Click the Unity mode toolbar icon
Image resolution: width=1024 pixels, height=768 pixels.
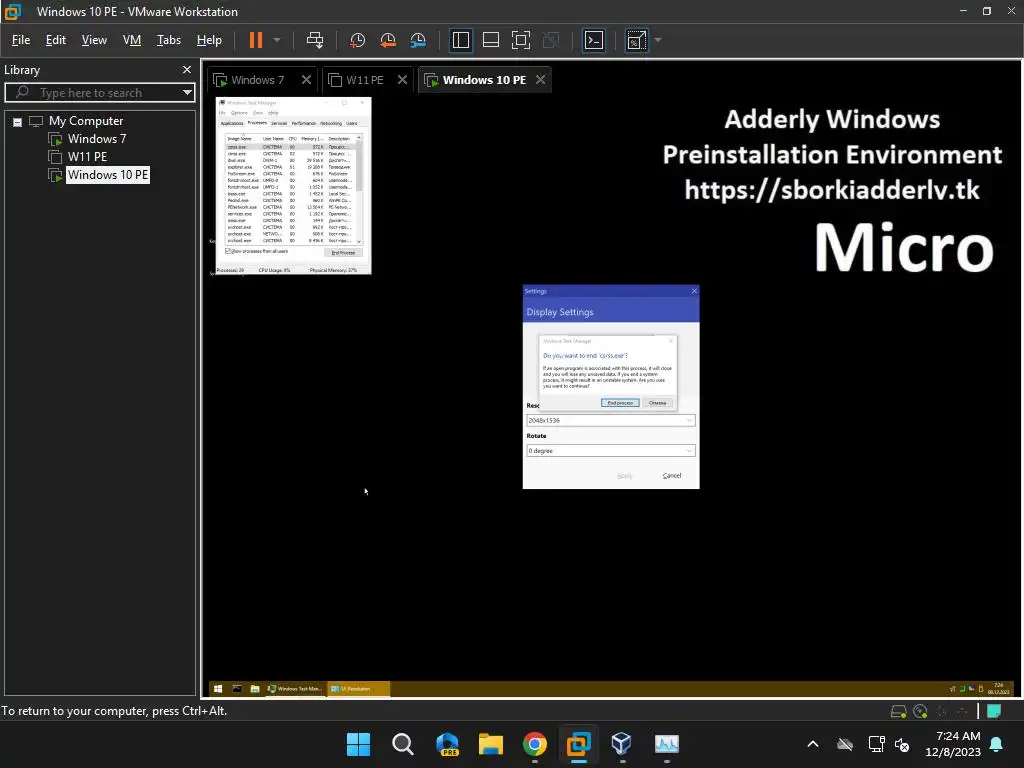pos(551,40)
